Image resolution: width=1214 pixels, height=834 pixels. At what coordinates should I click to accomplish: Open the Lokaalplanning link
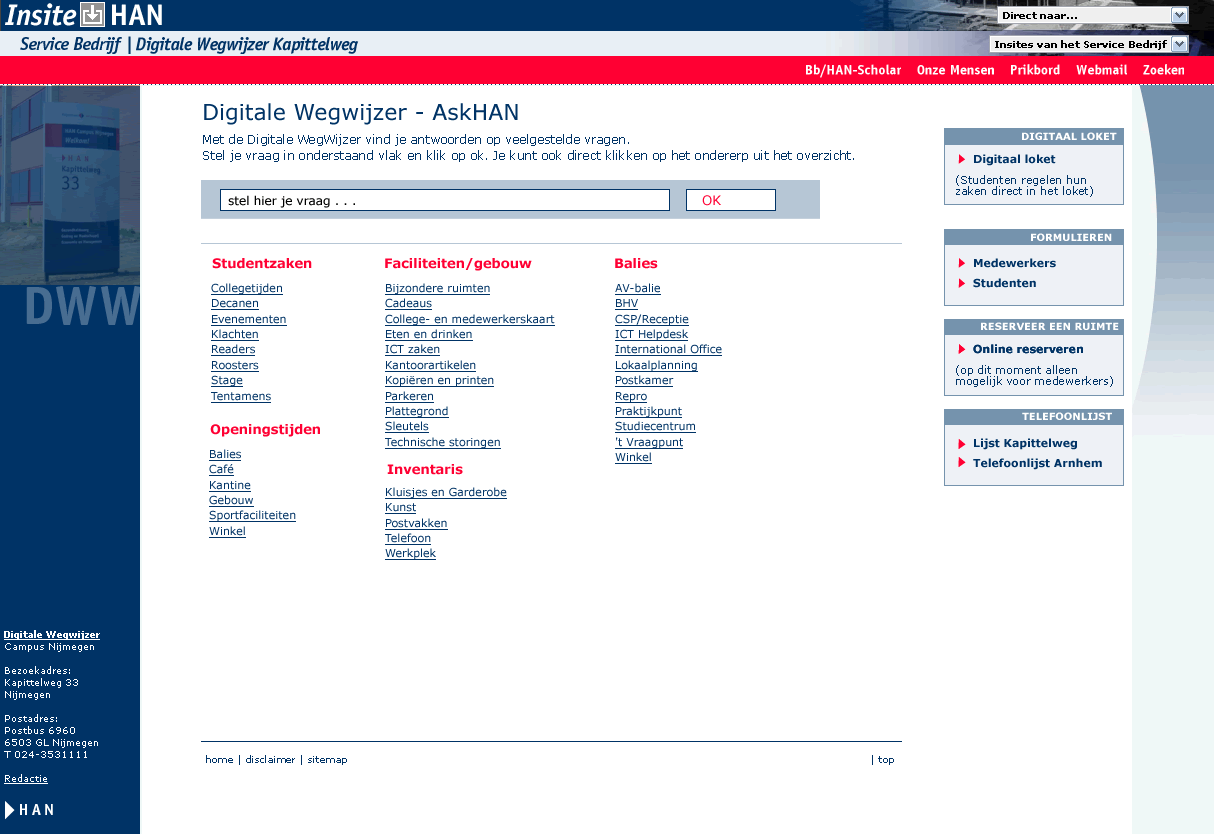(656, 365)
